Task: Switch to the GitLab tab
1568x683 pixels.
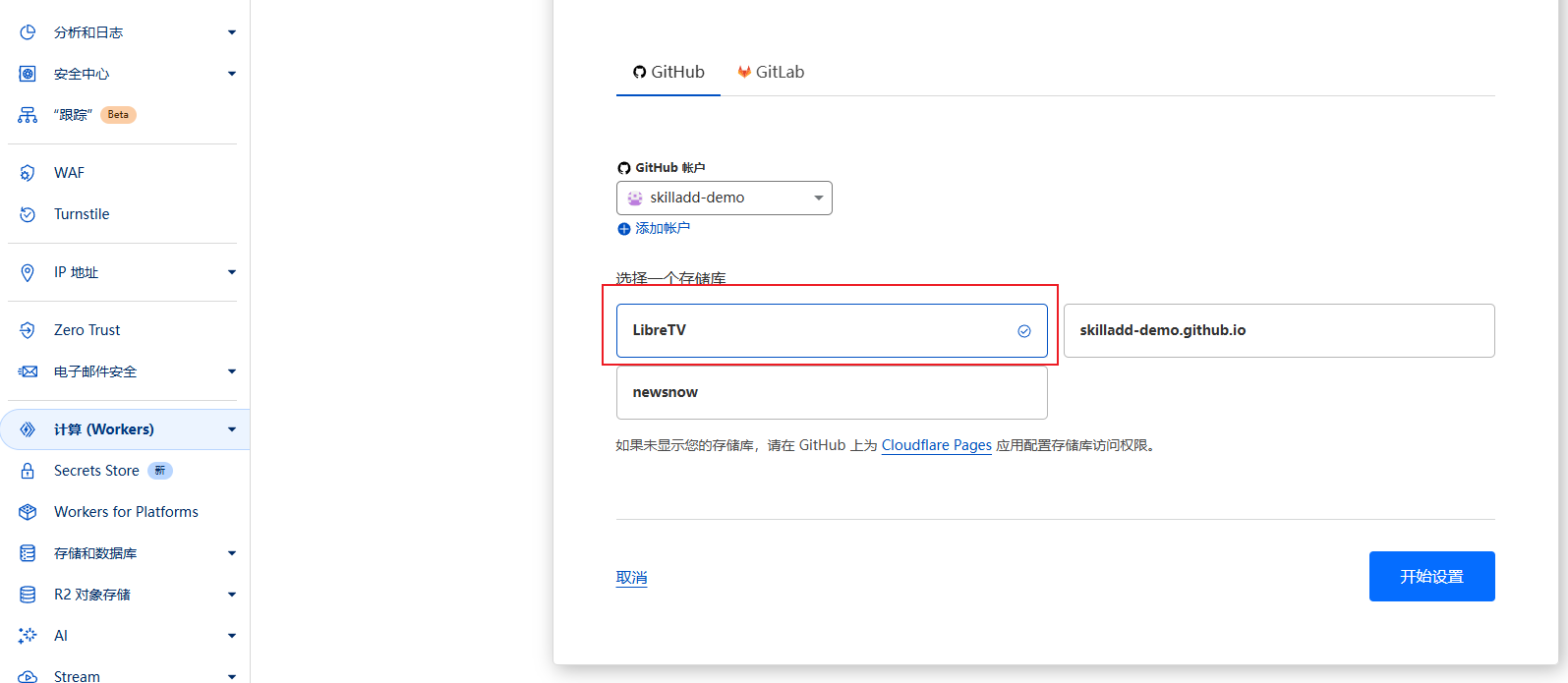Action: 771,72
